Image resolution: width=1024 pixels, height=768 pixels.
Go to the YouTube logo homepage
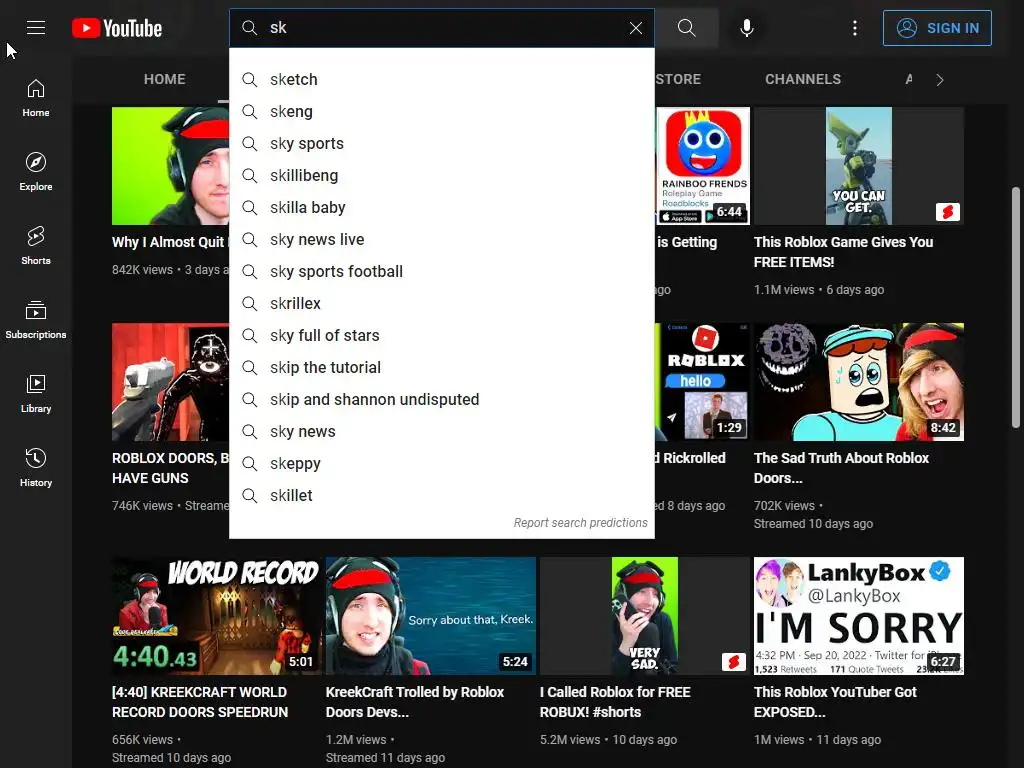click(117, 28)
